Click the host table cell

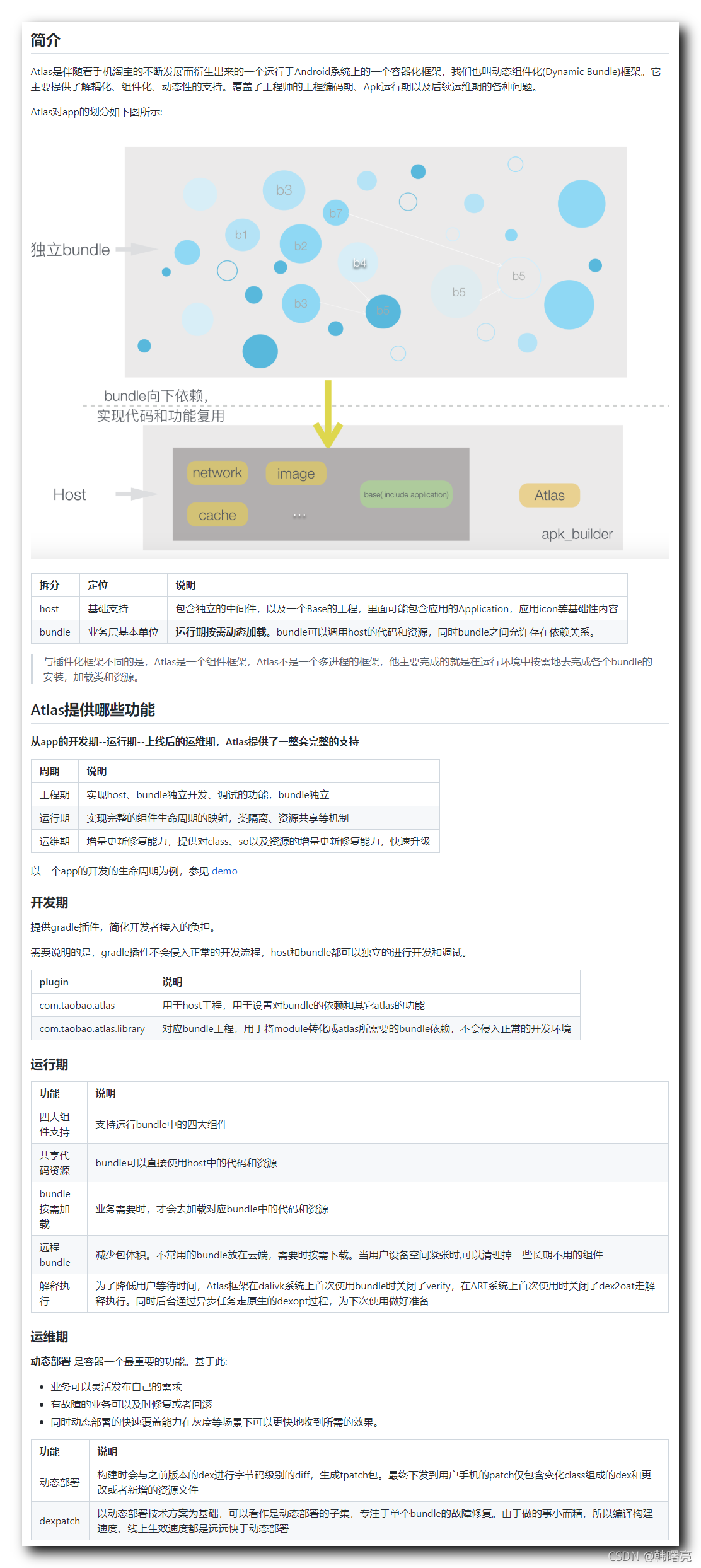[x=55, y=608]
